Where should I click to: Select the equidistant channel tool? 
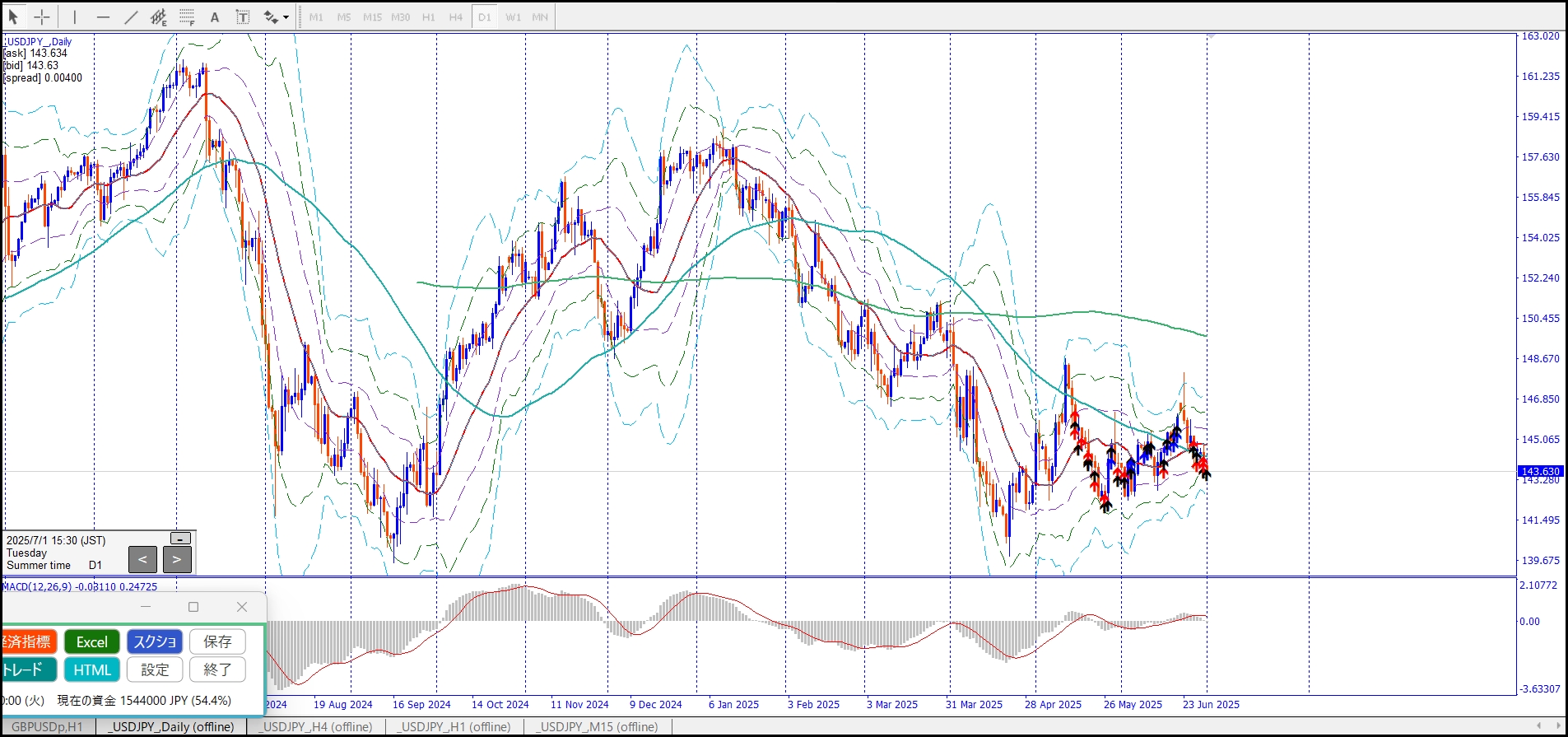pyautogui.click(x=159, y=16)
